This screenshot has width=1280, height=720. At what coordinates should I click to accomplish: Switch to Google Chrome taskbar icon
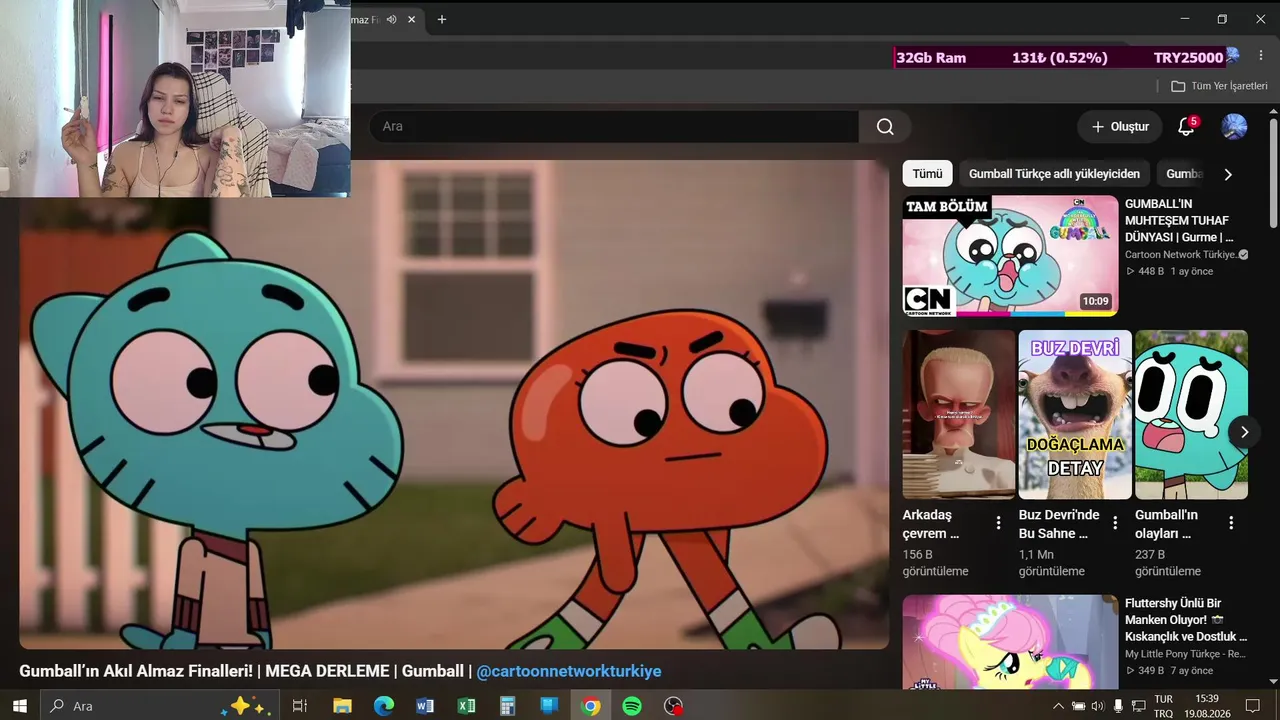coord(590,706)
